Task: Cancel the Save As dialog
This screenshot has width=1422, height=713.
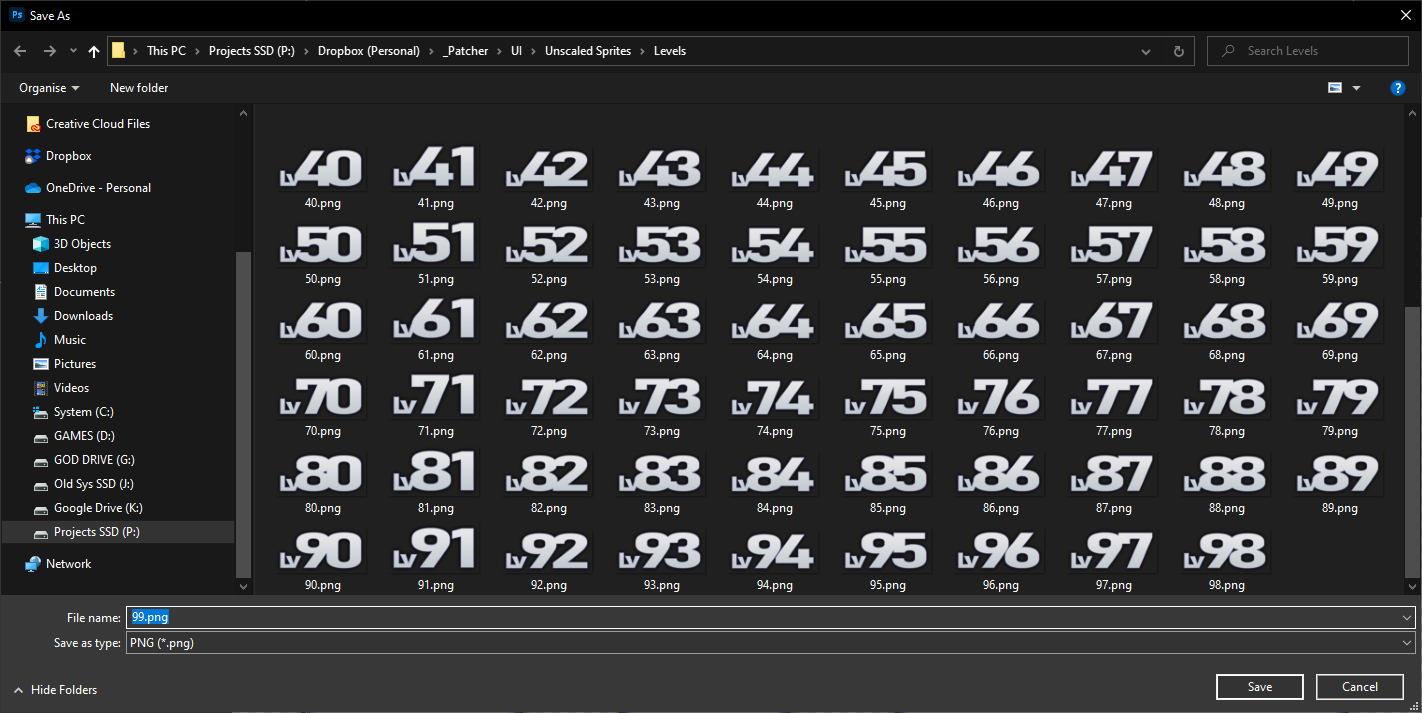Action: point(1359,687)
